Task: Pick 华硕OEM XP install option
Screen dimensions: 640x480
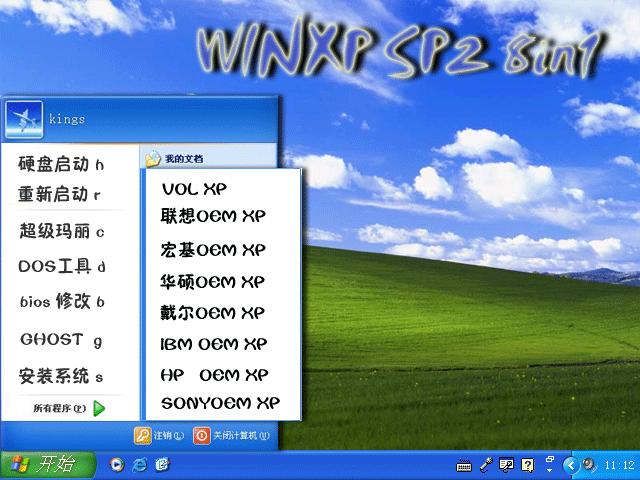Action: click(212, 282)
